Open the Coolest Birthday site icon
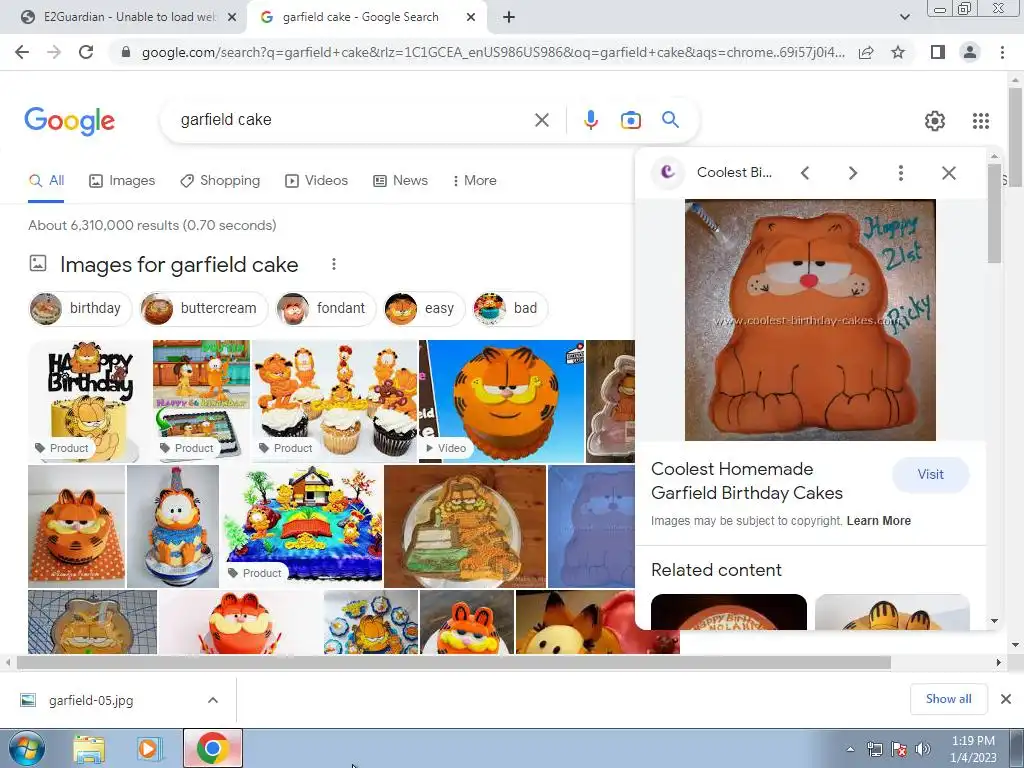This screenshot has width=1024, height=768. [x=667, y=172]
